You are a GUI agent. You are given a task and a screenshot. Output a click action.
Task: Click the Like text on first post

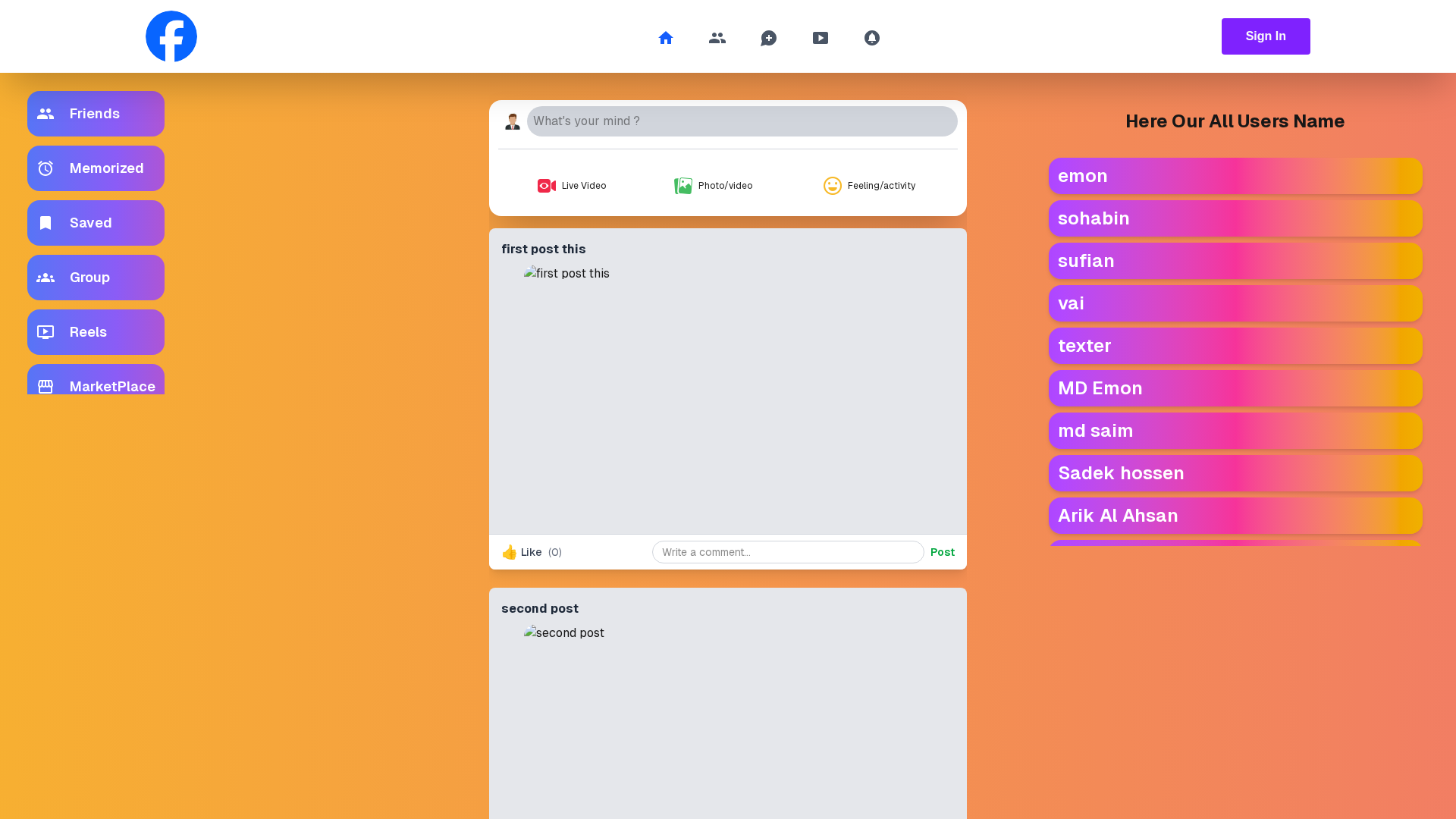[x=532, y=552]
